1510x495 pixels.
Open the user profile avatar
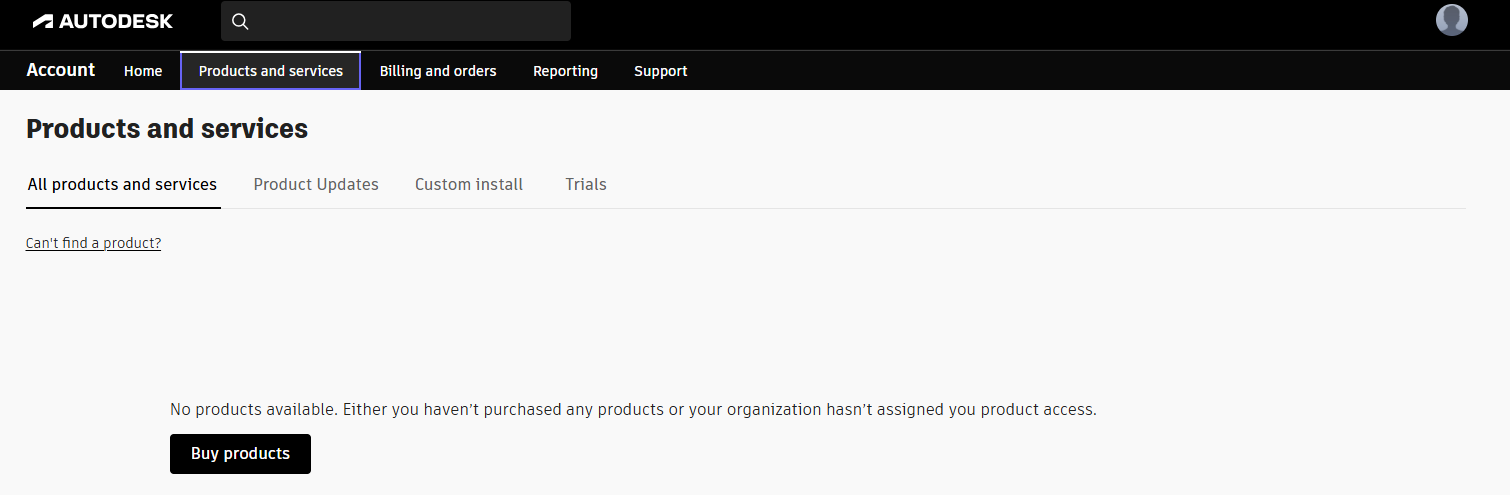pos(1451,20)
